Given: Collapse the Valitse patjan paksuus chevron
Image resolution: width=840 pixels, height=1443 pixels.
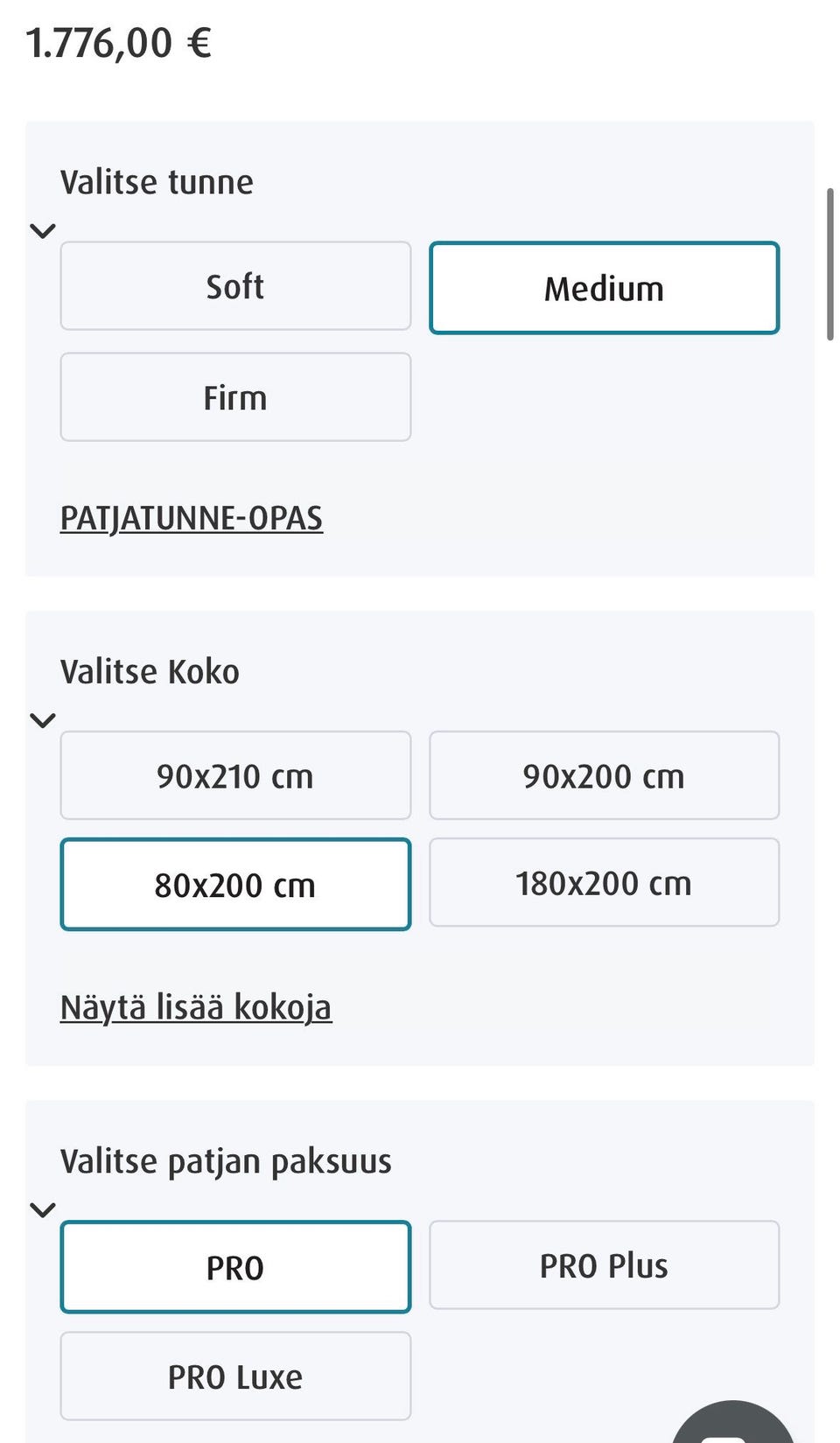Looking at the screenshot, I should (43, 1210).
